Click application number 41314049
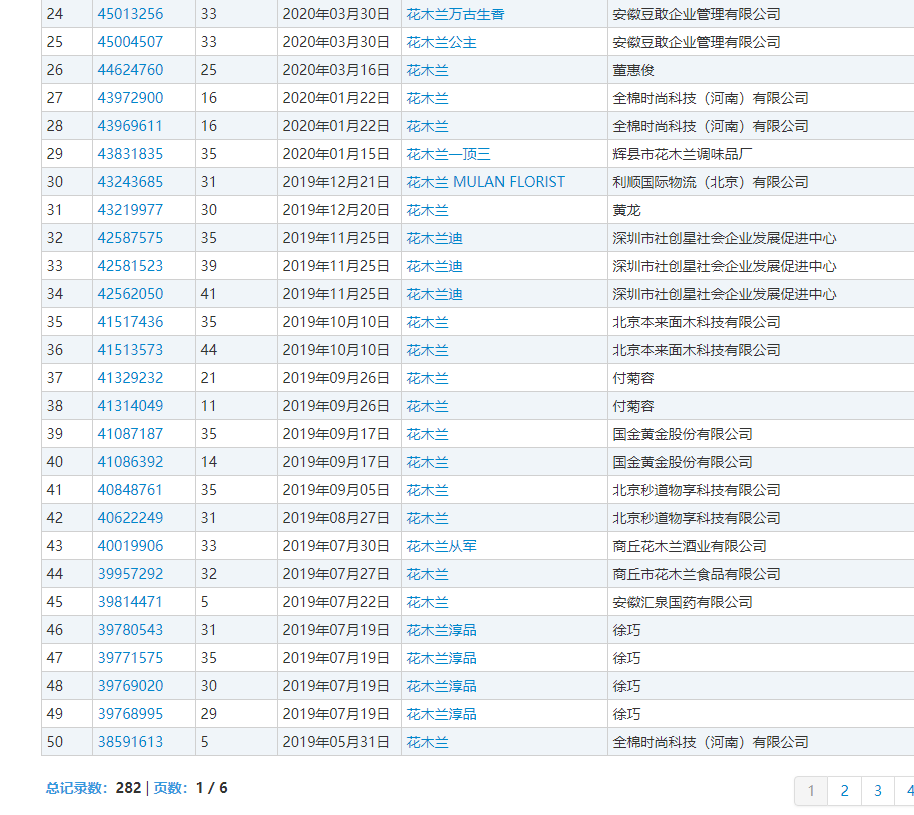 [130, 406]
